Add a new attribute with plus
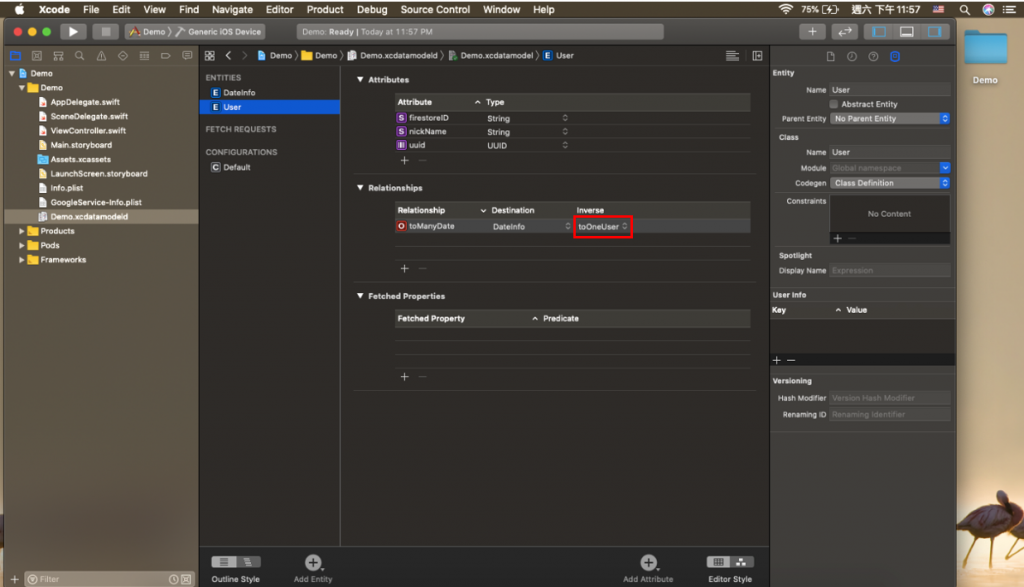Viewport: 1024px width, 587px height. point(404,160)
